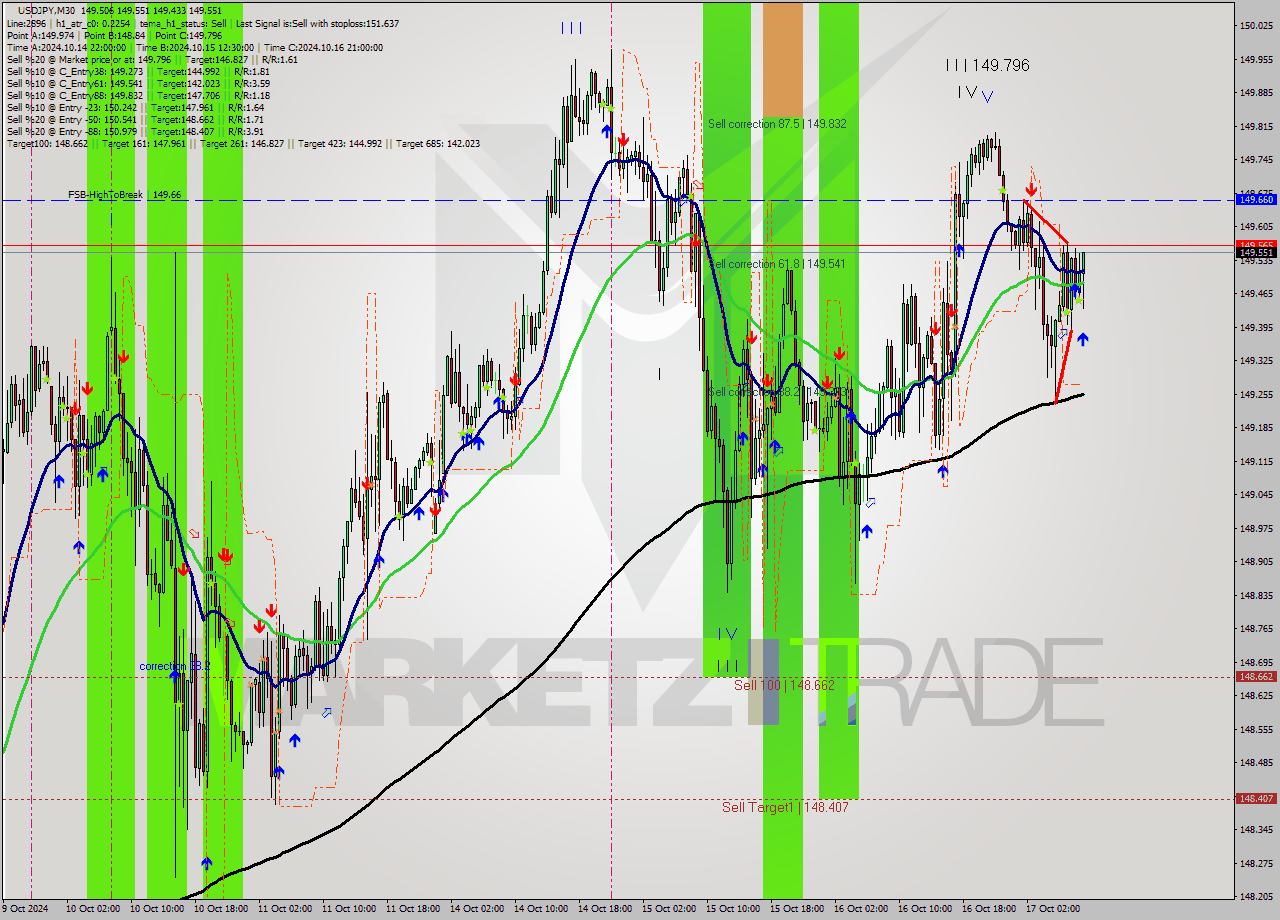The width and height of the screenshot is (1280, 920).
Task: Click the 149.185 price axis value
Action: (1257, 428)
